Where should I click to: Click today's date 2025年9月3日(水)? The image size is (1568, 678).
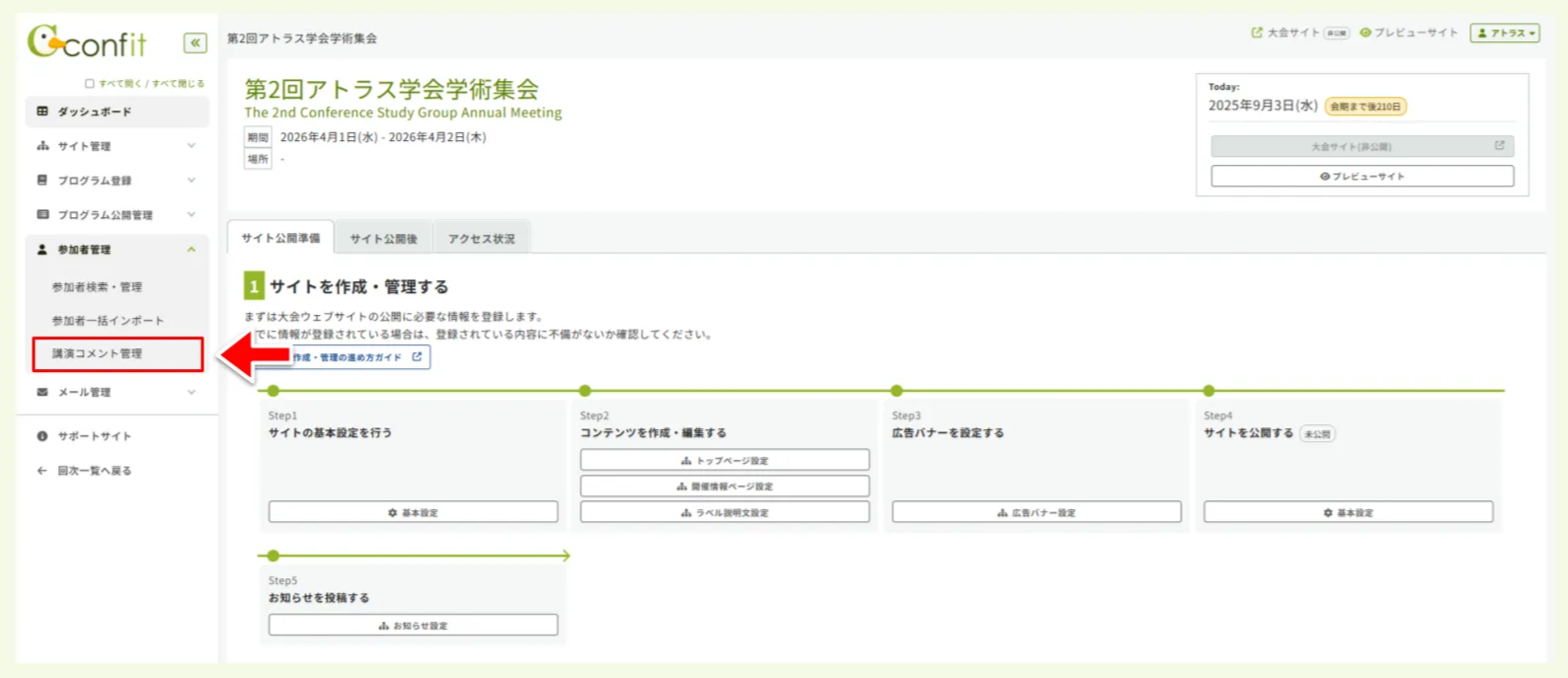1263,106
